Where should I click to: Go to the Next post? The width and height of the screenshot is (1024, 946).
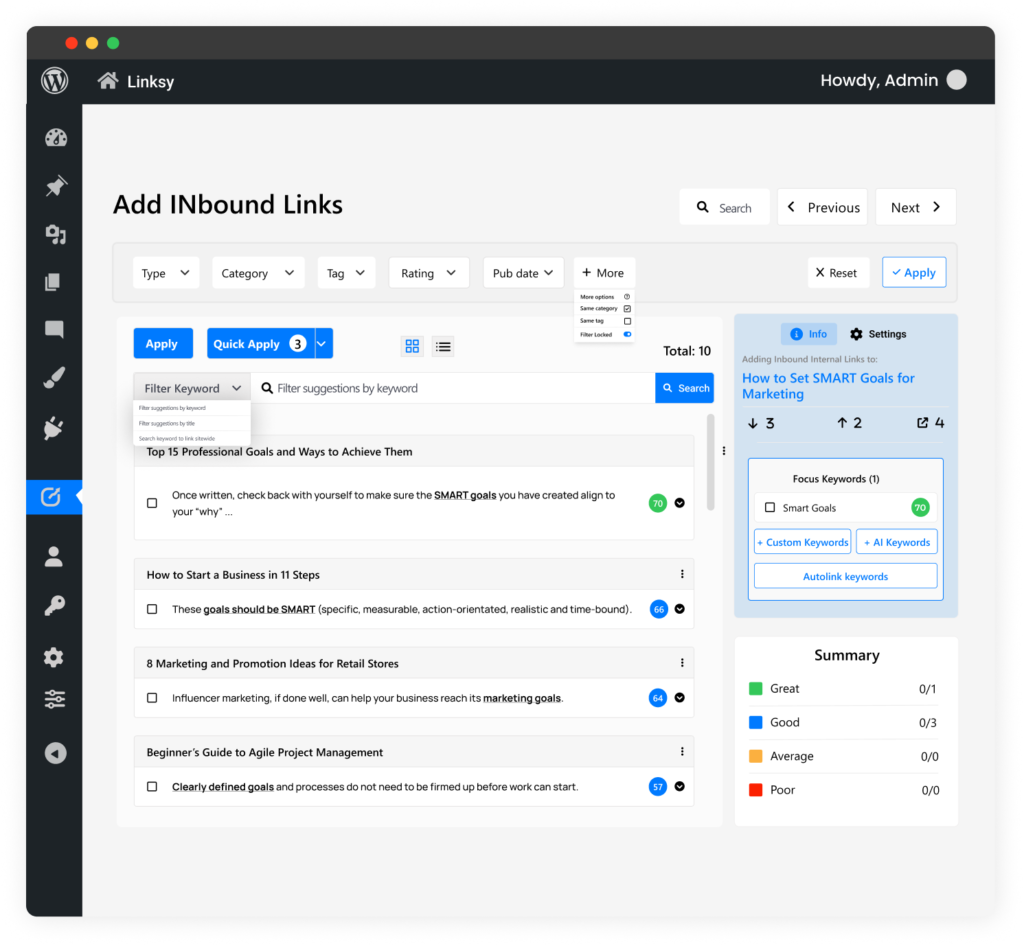click(916, 207)
